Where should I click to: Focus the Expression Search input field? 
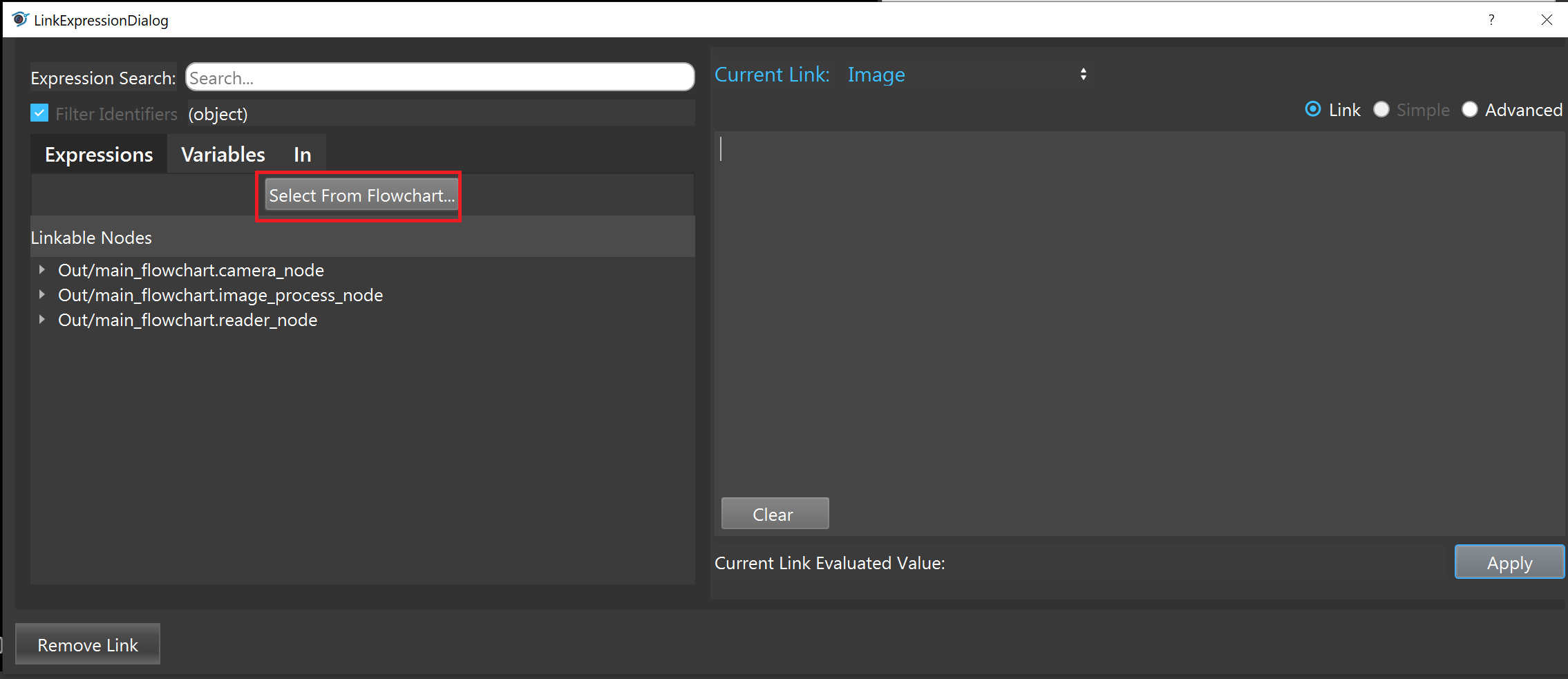click(440, 77)
